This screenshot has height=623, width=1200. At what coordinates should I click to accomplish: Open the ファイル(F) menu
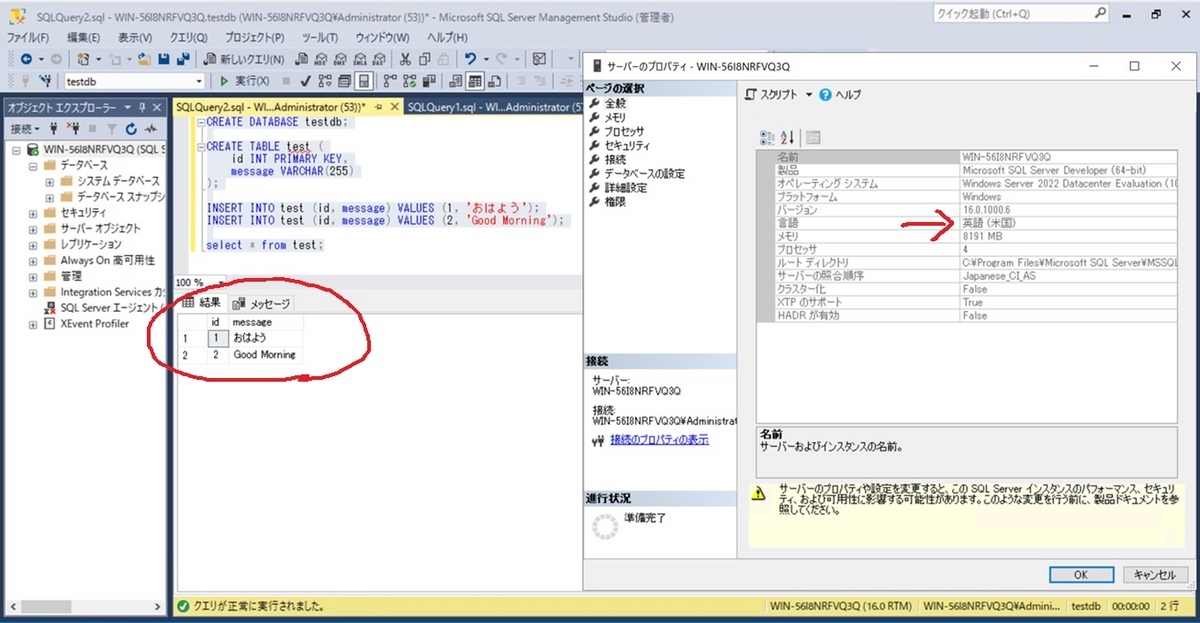(x=28, y=37)
